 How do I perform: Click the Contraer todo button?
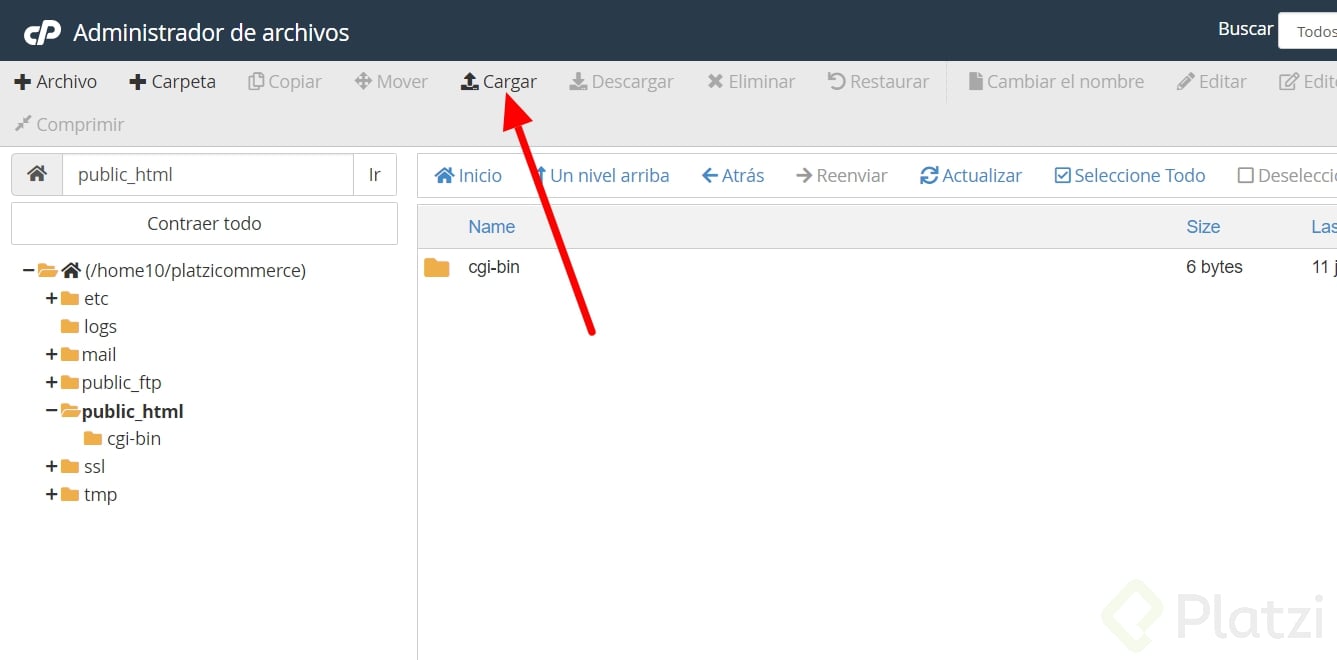[204, 224]
